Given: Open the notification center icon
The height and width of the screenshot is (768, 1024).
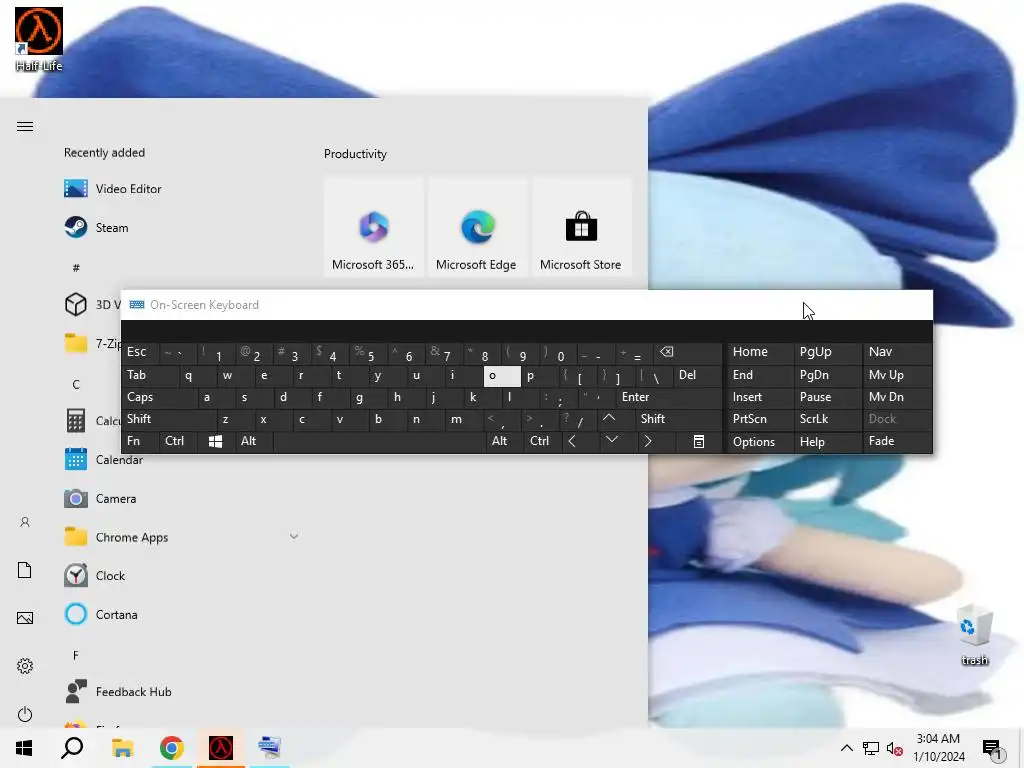Looking at the screenshot, I should point(993,748).
